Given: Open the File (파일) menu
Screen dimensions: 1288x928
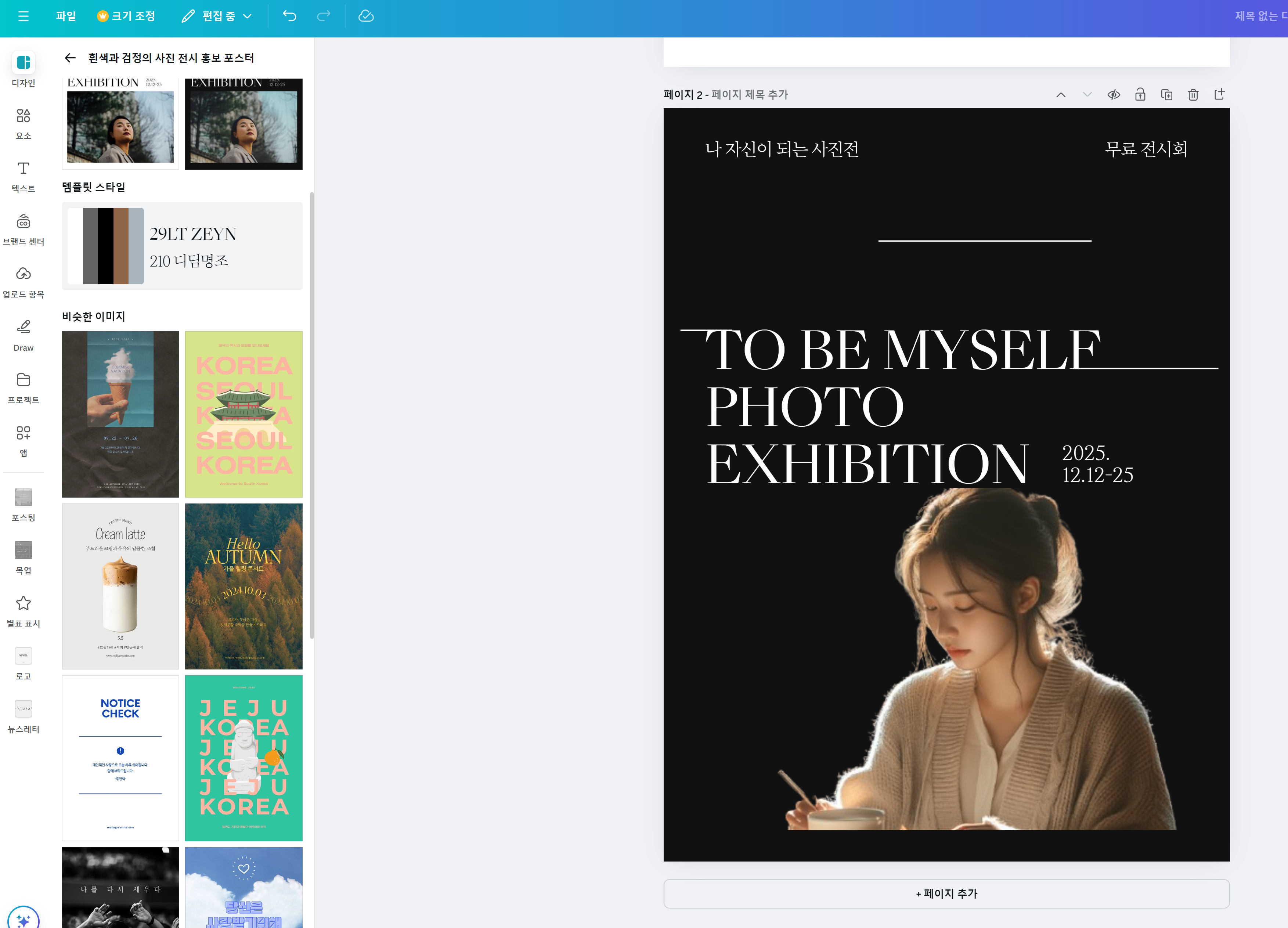Looking at the screenshot, I should pos(66,16).
